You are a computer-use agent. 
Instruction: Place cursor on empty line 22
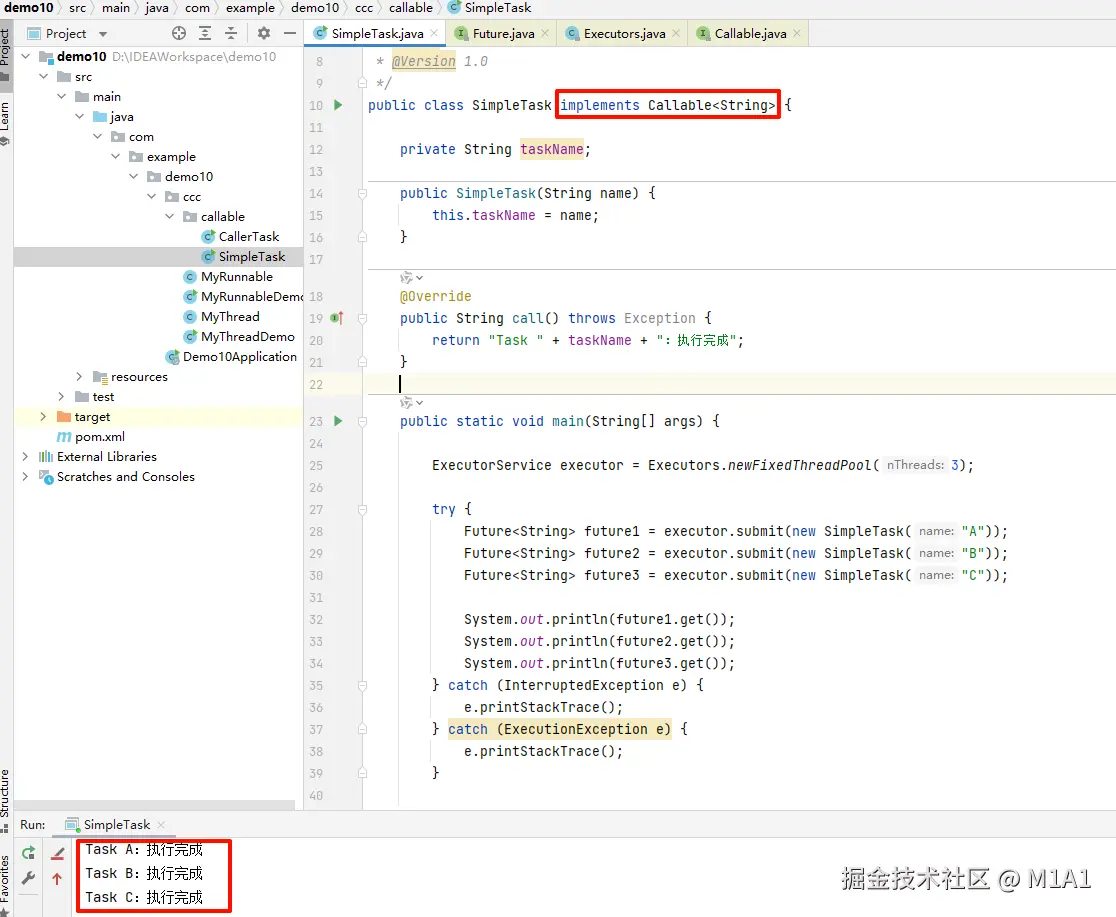pos(740,384)
